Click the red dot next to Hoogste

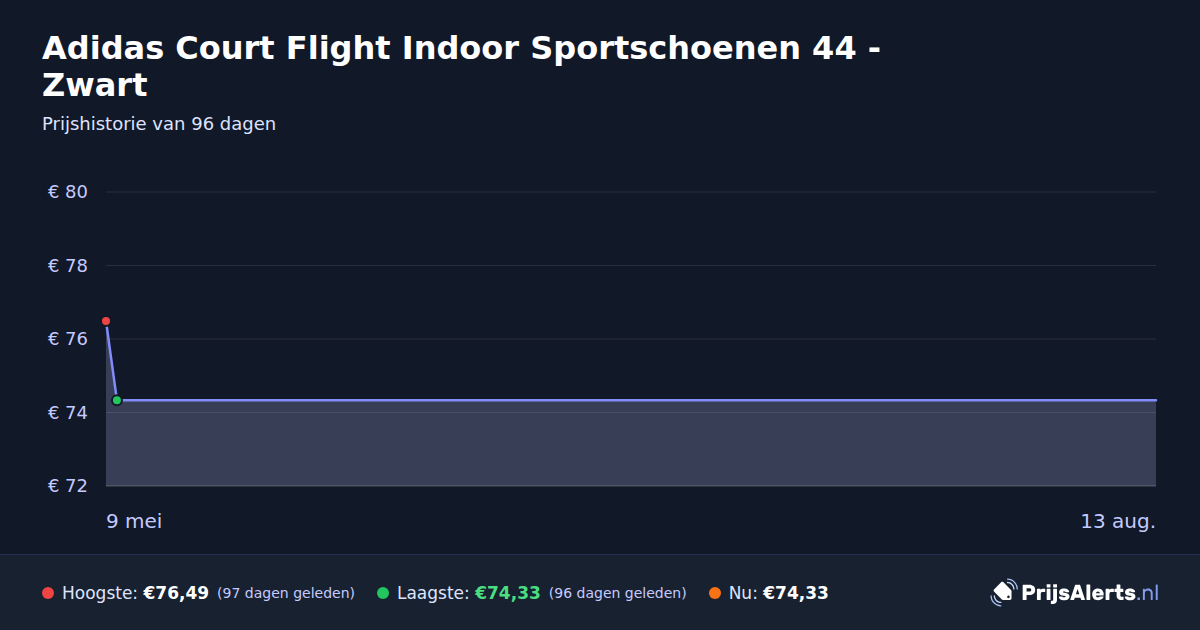click(x=48, y=593)
